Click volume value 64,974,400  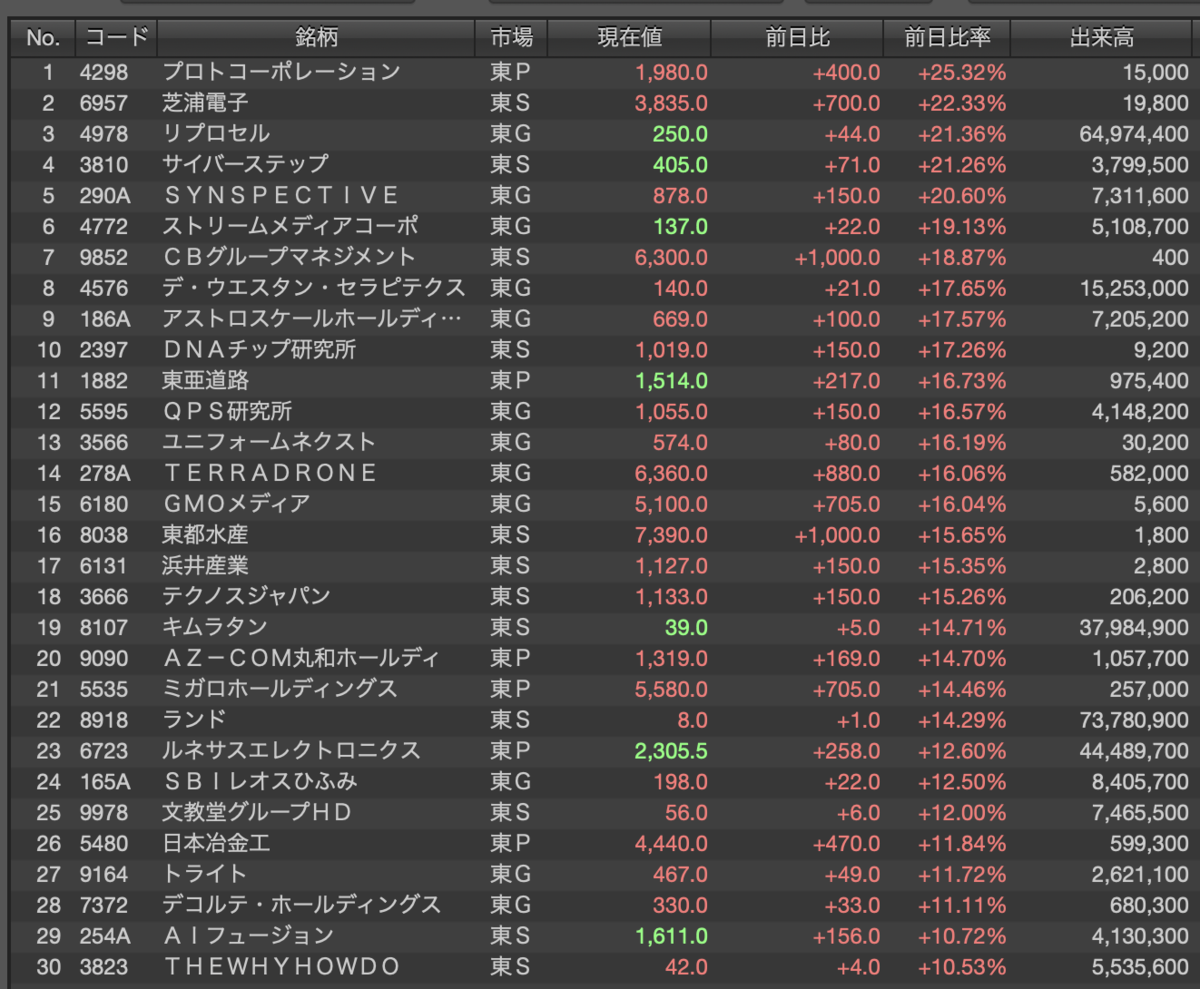1134,134
